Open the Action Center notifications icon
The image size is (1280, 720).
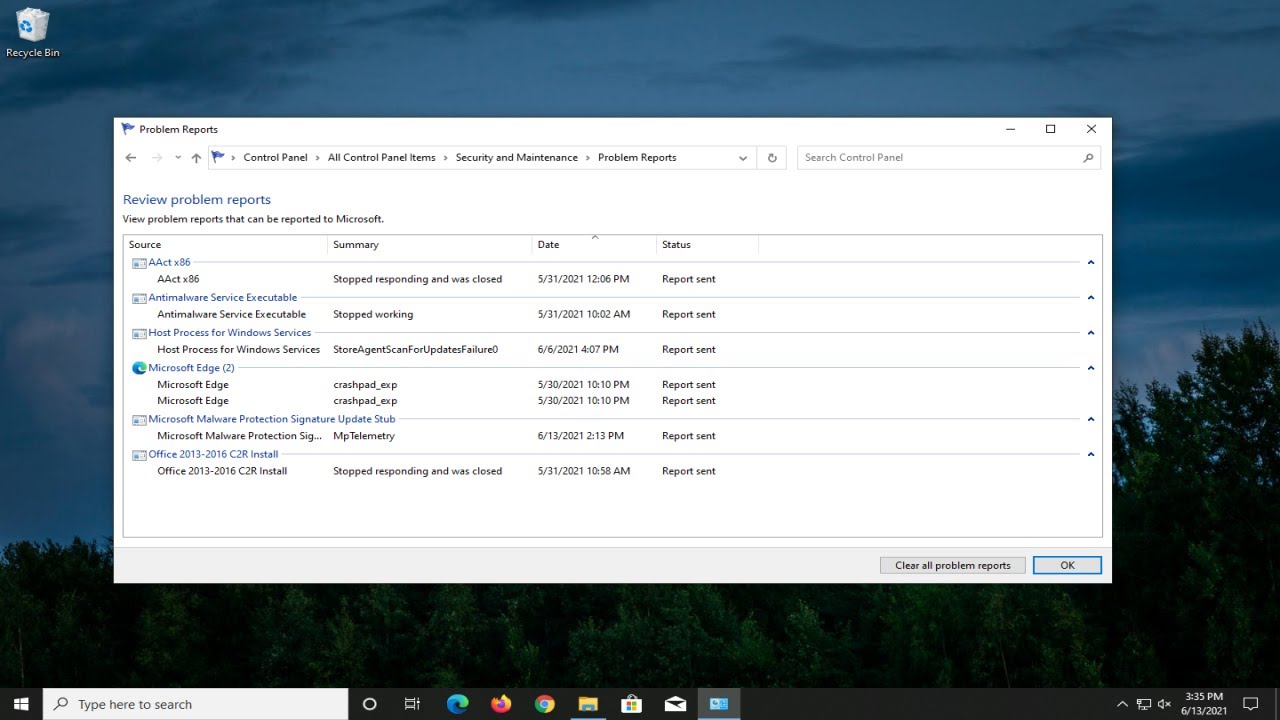(1250, 704)
